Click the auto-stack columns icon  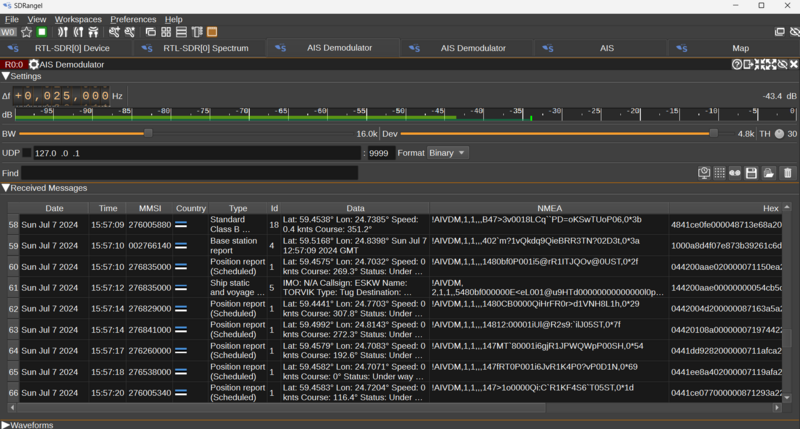point(197,32)
